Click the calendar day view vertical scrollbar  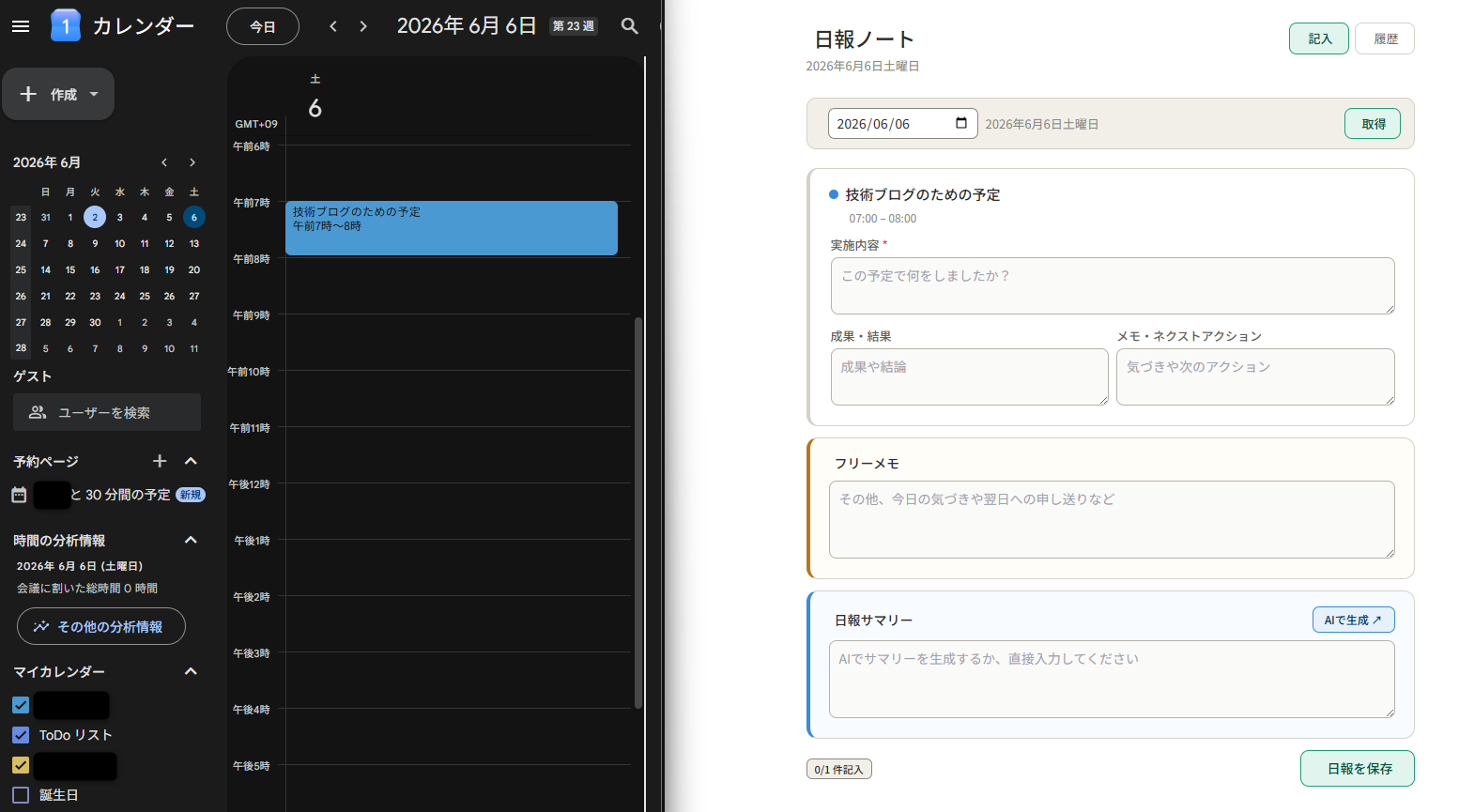point(638,512)
